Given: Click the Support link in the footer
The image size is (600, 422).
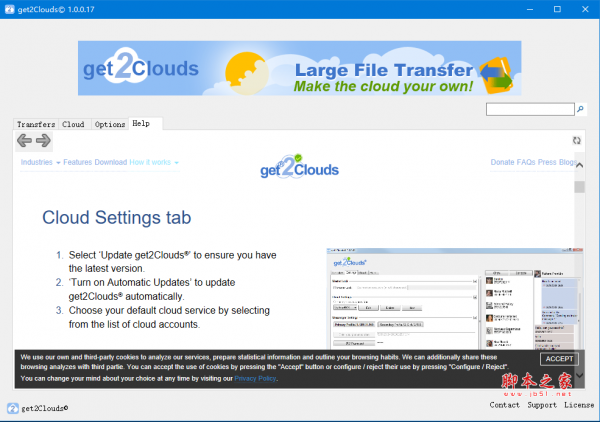Looking at the screenshot, I should point(542,405).
